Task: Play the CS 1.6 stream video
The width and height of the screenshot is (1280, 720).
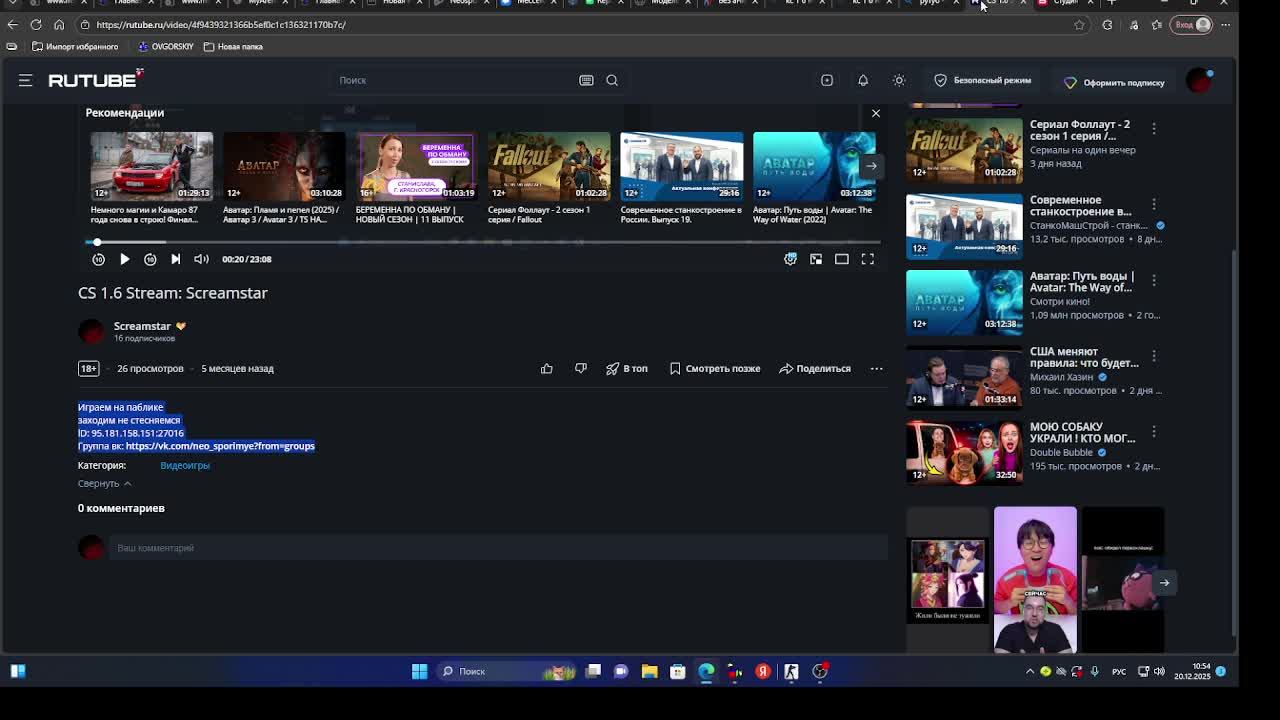Action: 124,259
